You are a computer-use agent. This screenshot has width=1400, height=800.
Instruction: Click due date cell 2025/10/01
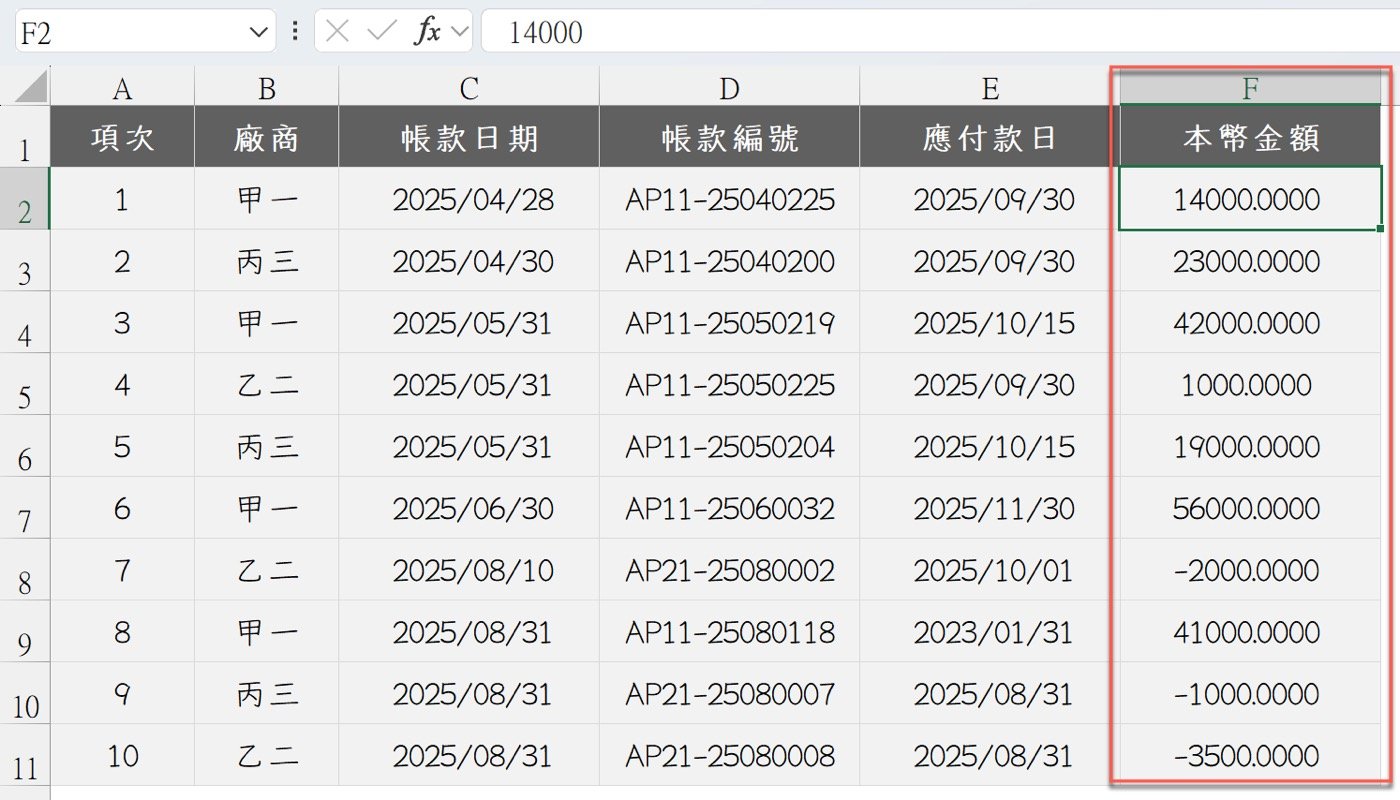(x=989, y=570)
